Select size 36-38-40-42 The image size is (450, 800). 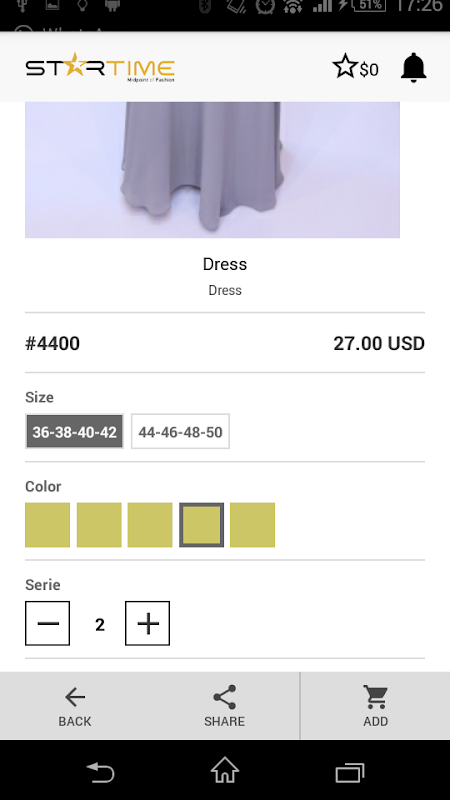pos(74,432)
